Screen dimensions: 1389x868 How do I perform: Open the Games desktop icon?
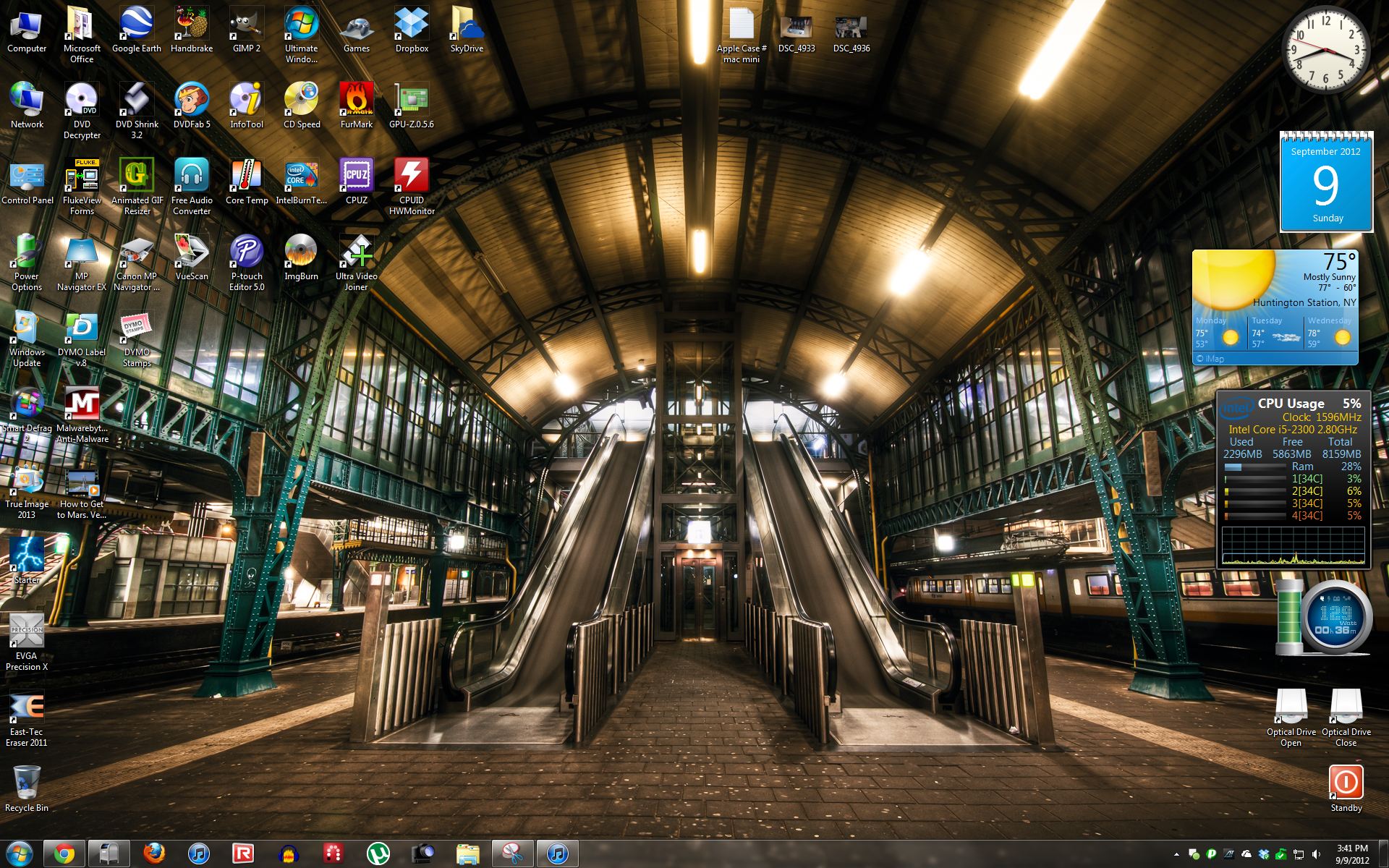(x=357, y=30)
